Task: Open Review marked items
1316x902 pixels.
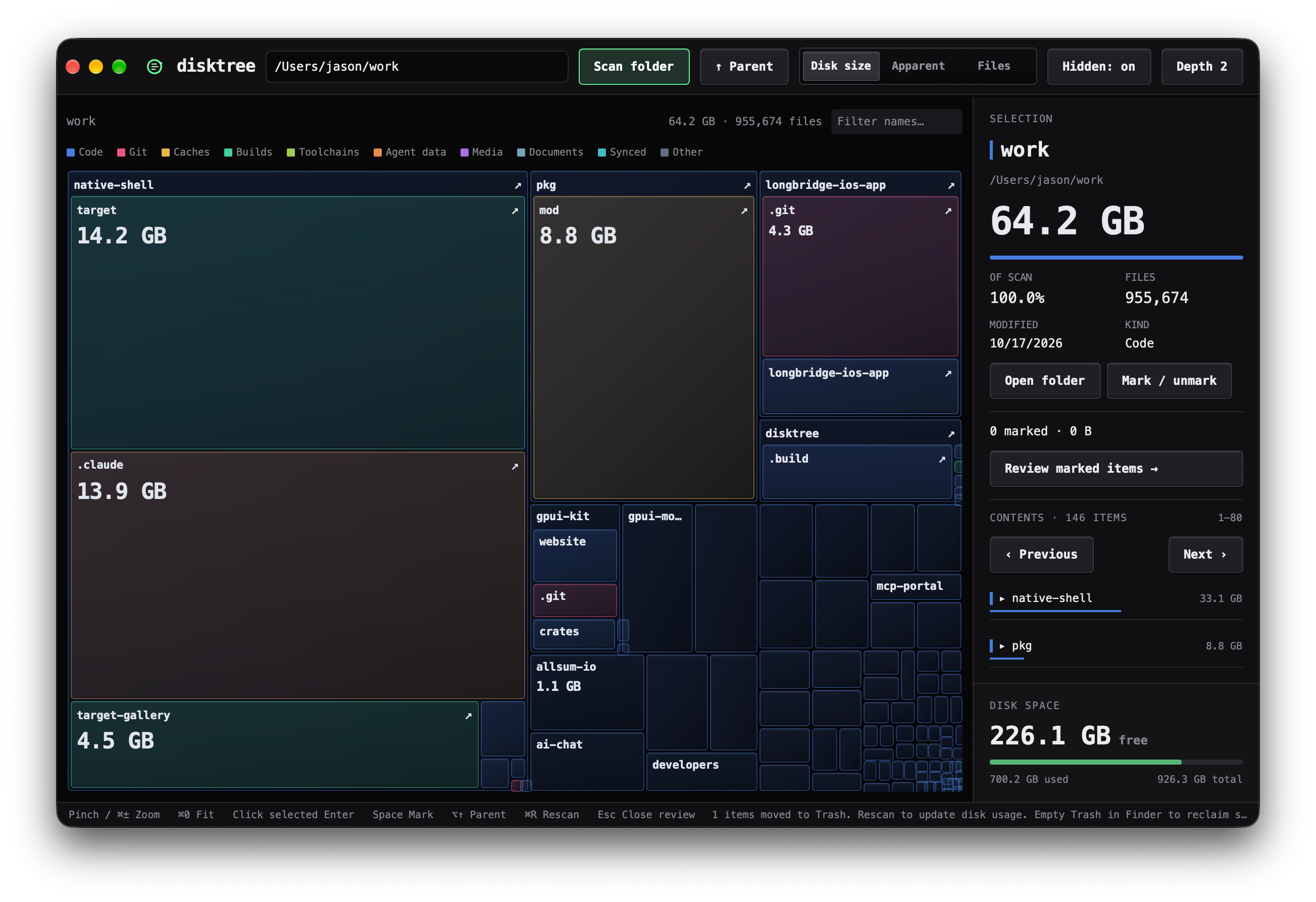Action: [1116, 468]
